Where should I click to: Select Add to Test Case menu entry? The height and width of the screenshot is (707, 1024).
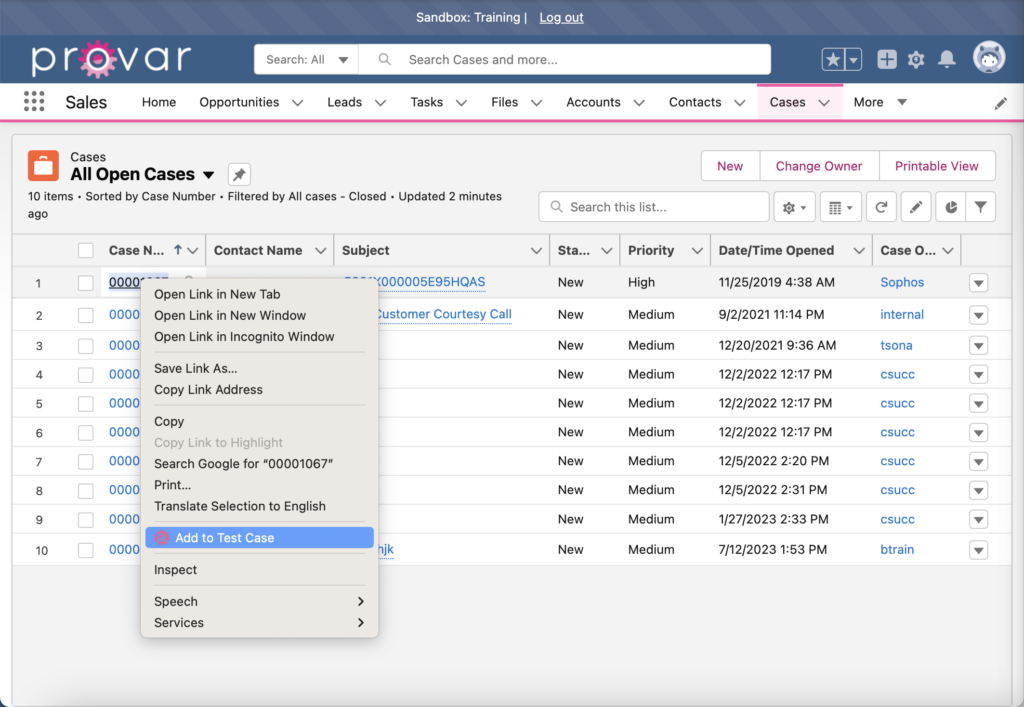point(225,537)
